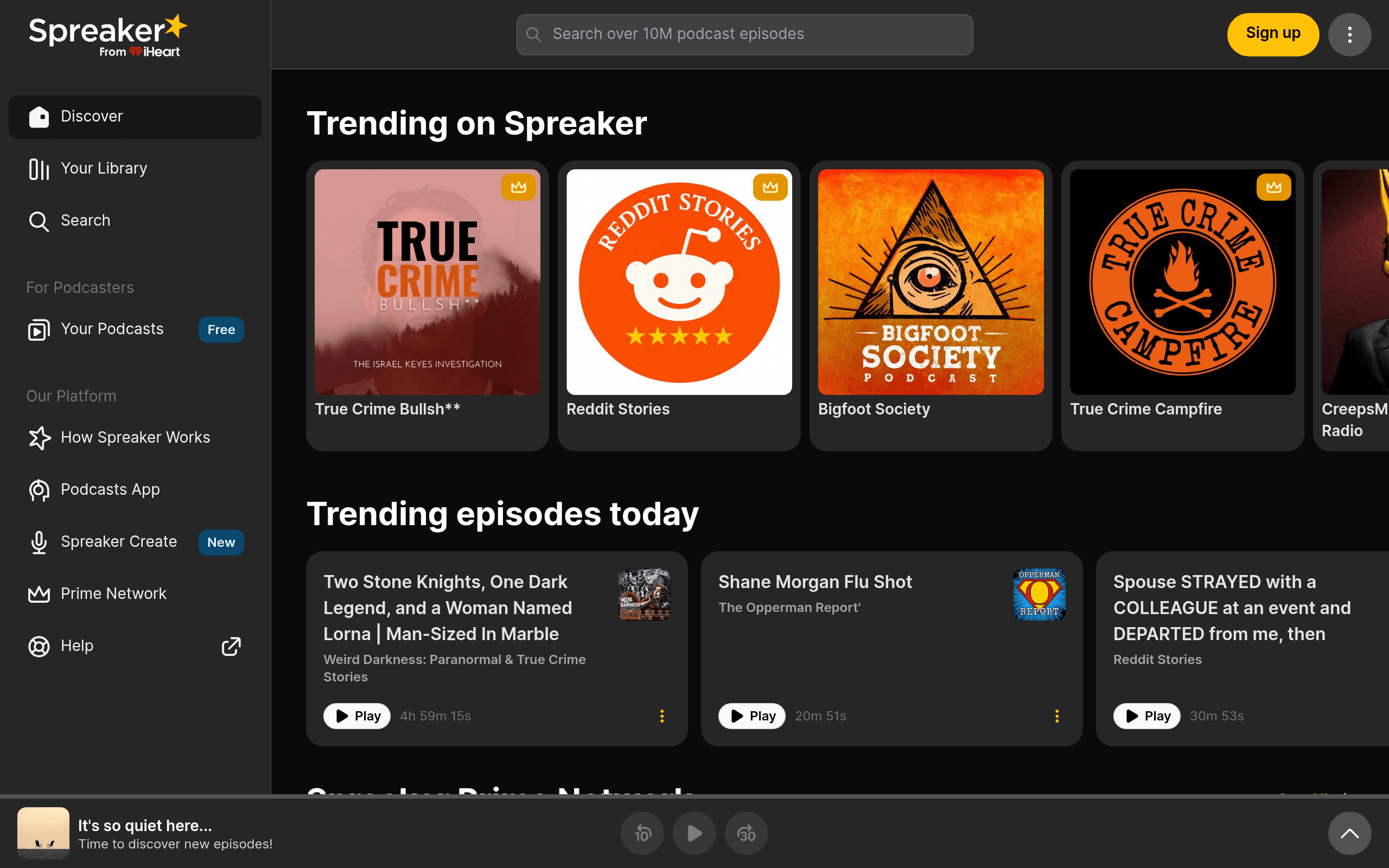Skip forward 30 seconds in player
The height and width of the screenshot is (868, 1389).
(746, 833)
